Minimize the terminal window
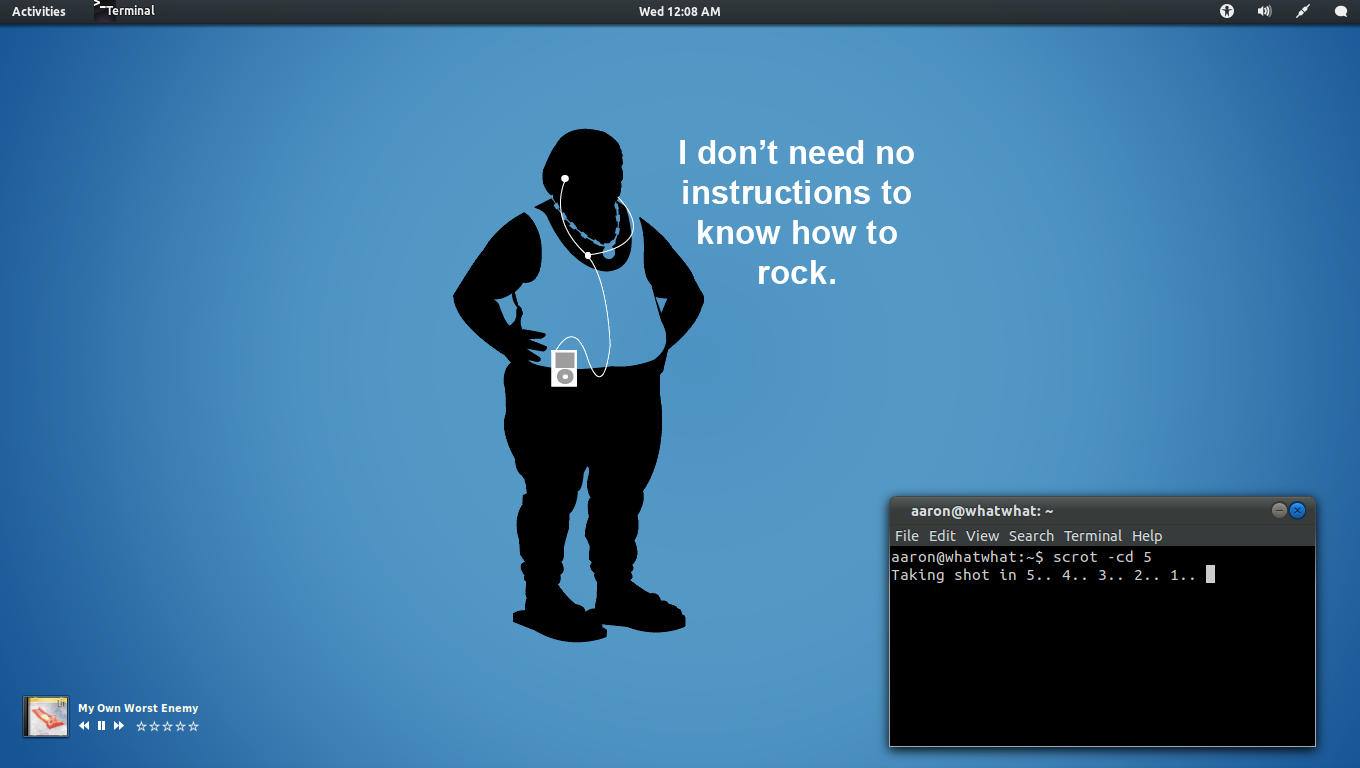The height and width of the screenshot is (768, 1360). coord(1279,510)
